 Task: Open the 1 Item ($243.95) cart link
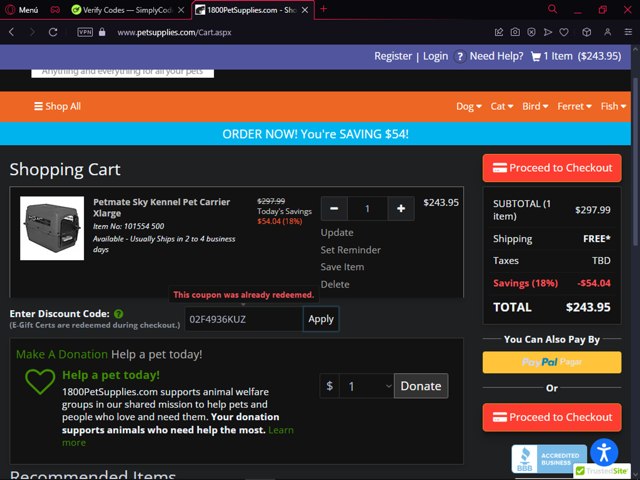point(582,56)
